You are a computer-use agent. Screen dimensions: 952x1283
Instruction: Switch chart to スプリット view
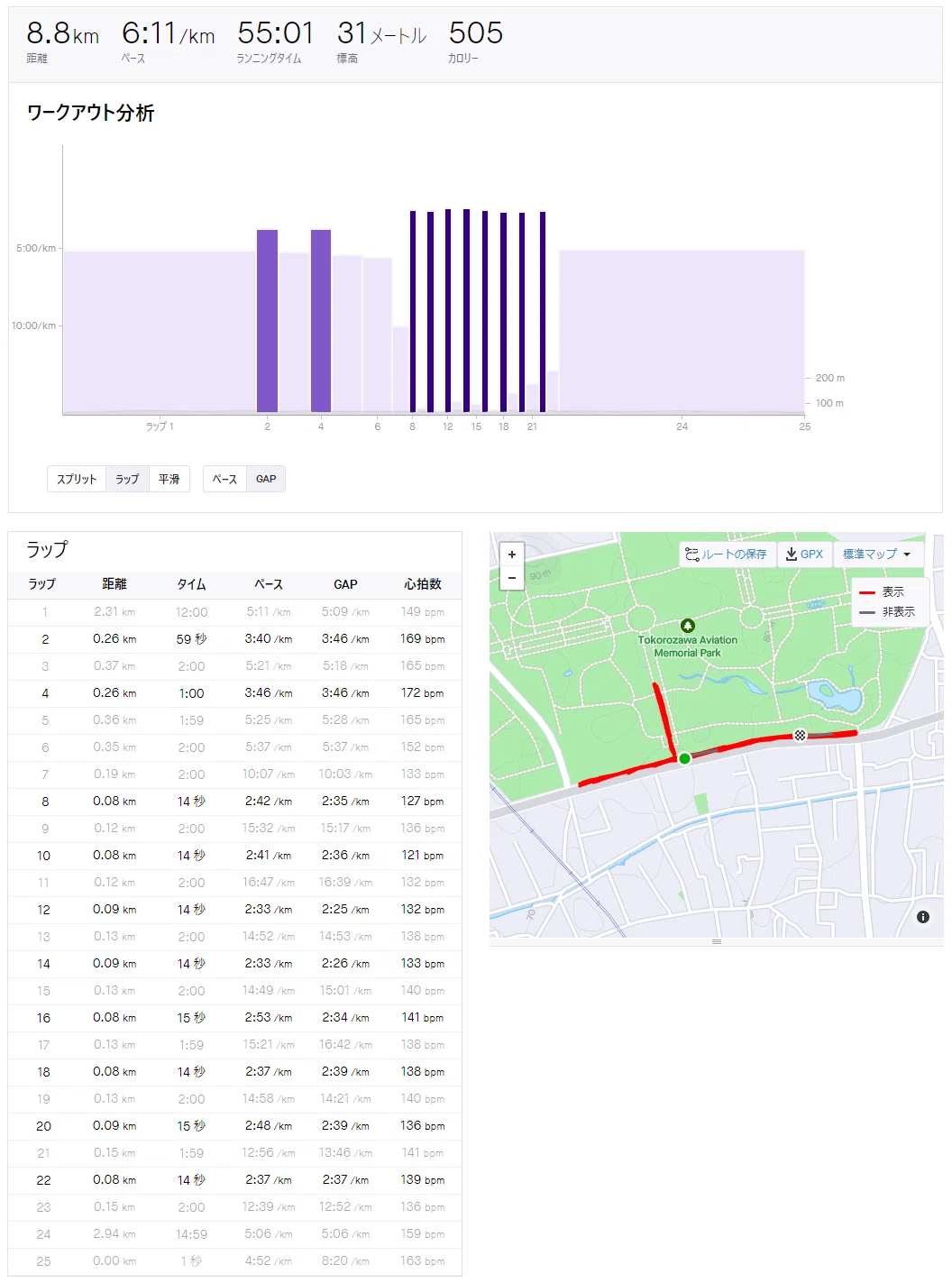tap(77, 479)
